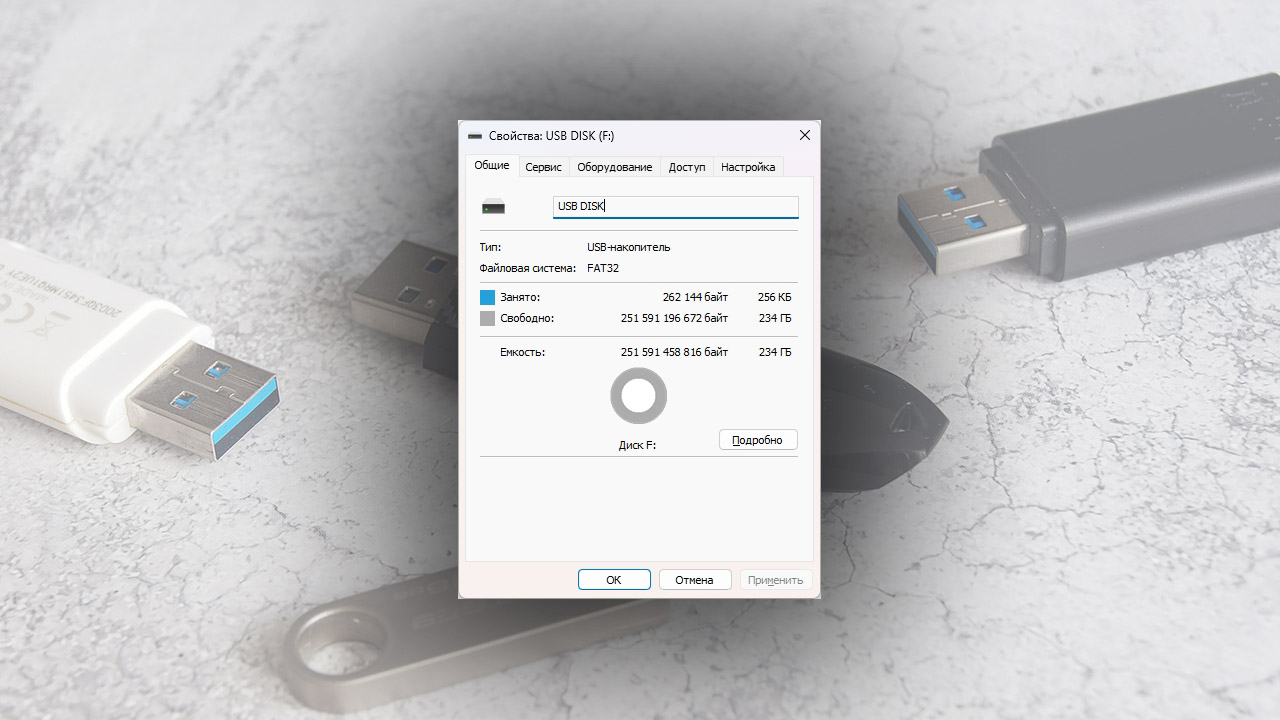Click the Применить button
This screenshot has width=1280, height=720.
(776, 580)
